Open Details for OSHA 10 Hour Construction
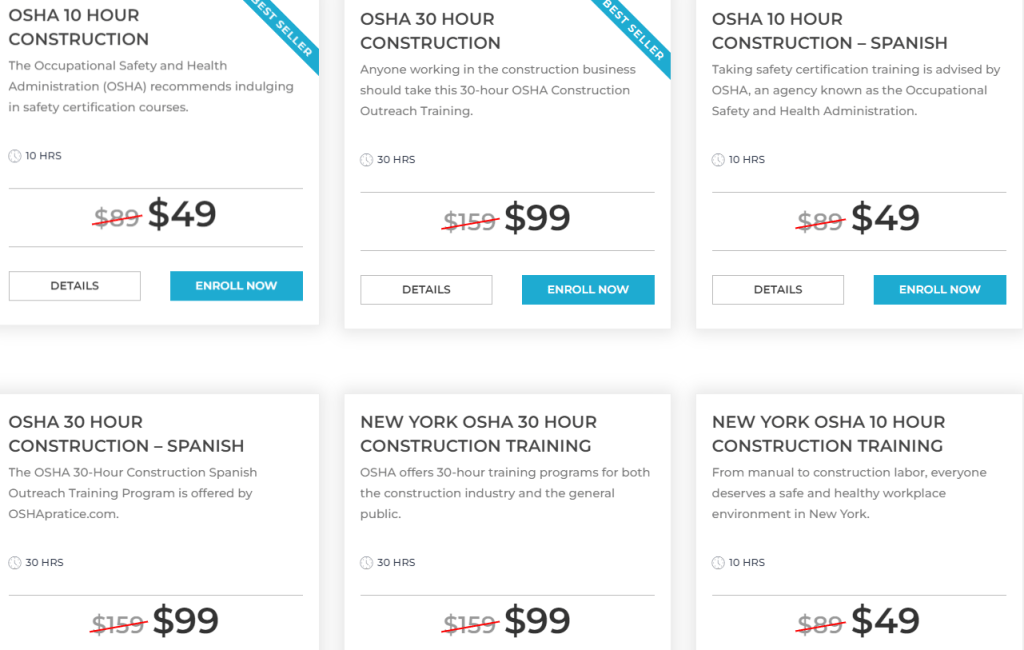Viewport: 1024px width, 650px height. coord(74,285)
